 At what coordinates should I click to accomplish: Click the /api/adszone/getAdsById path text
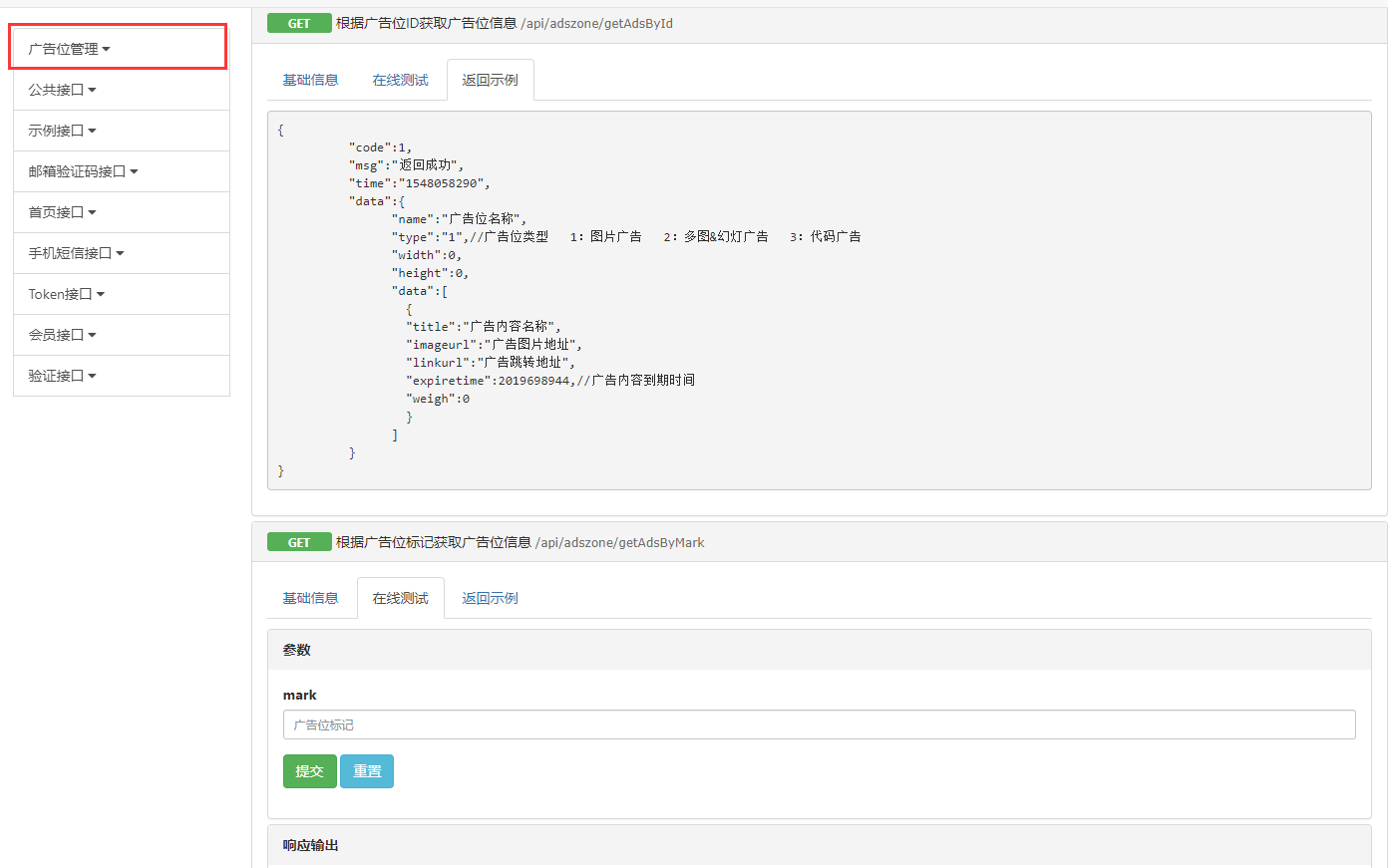point(596,23)
